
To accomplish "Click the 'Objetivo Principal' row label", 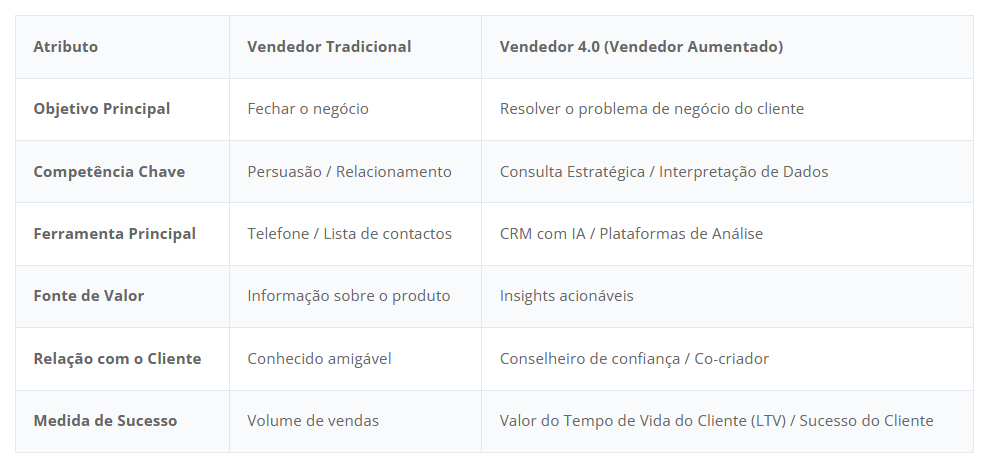I will (x=102, y=109).
